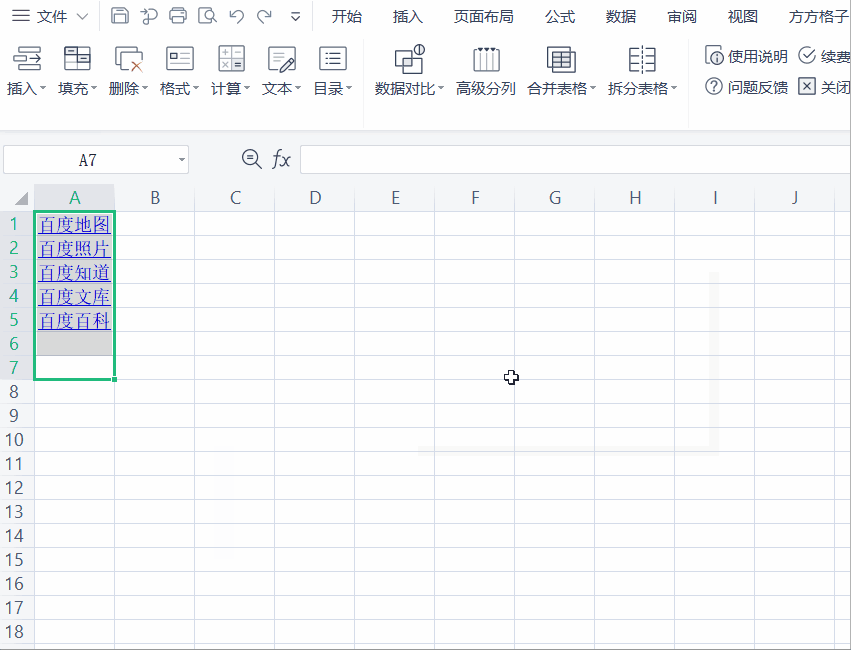Open the 百度地图 hyperlink
This screenshot has height=650, width=851.
coord(74,225)
